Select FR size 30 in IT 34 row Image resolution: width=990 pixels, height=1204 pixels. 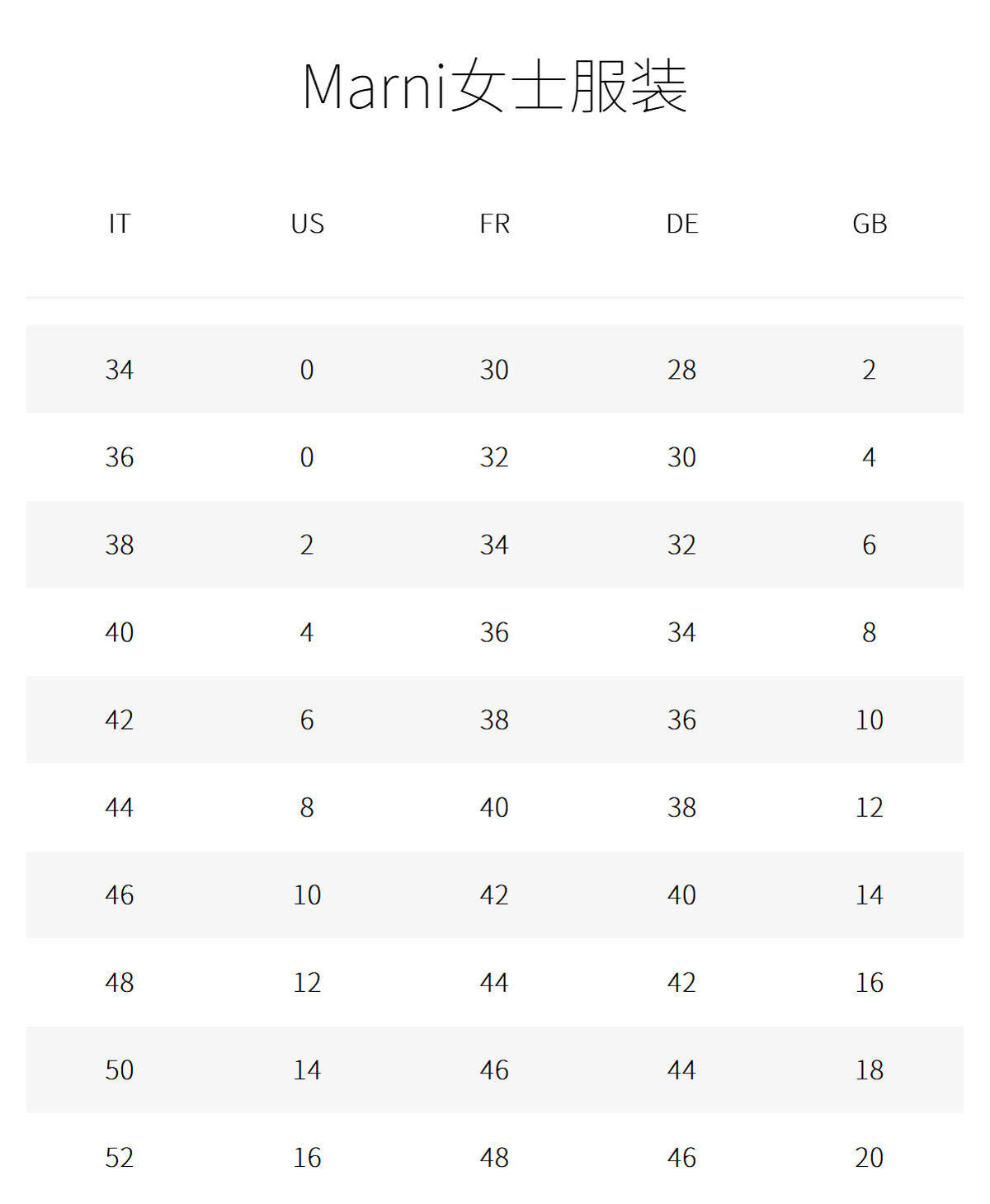pyautogui.click(x=494, y=370)
